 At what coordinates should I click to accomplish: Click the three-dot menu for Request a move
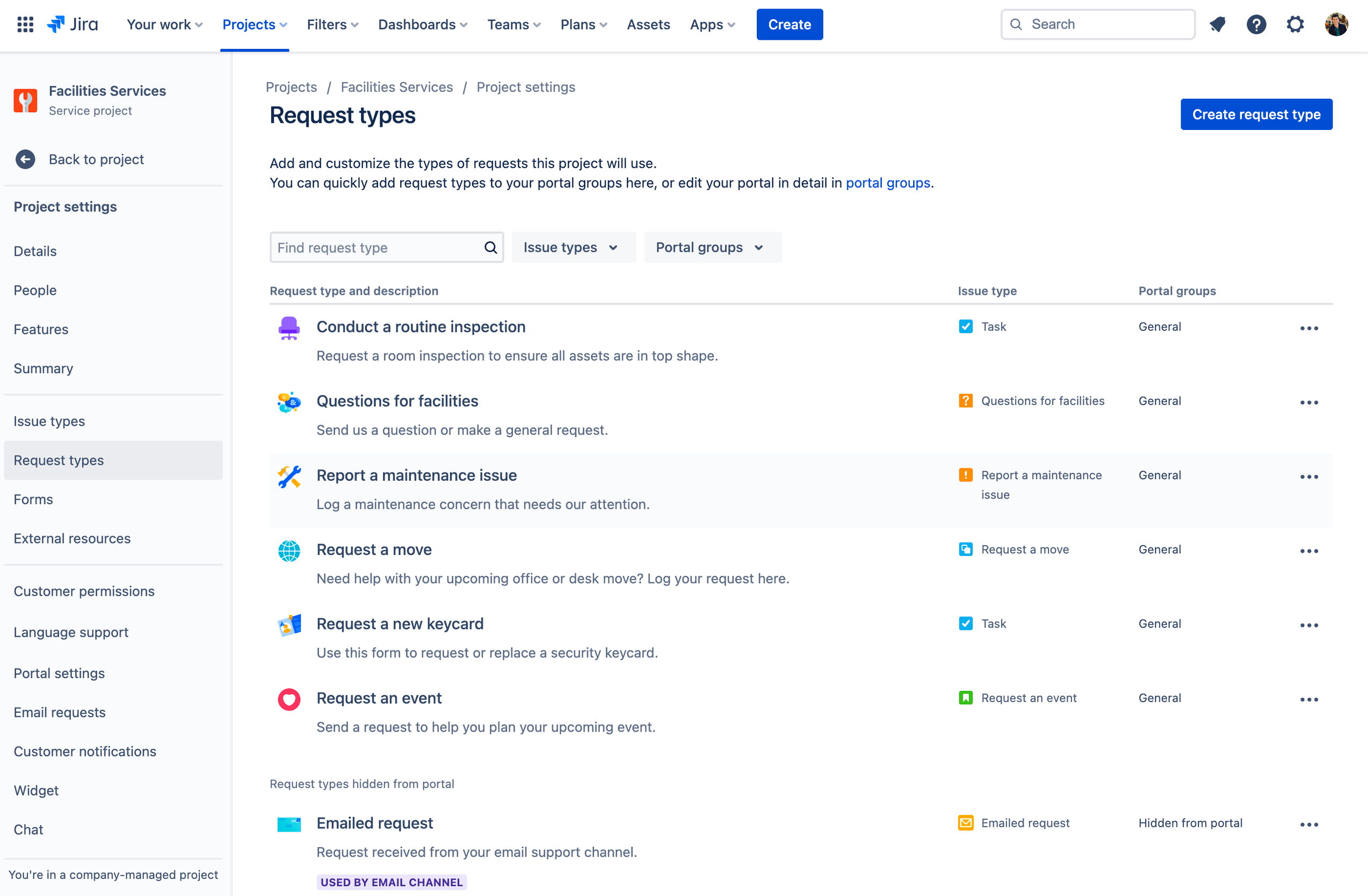(x=1308, y=550)
